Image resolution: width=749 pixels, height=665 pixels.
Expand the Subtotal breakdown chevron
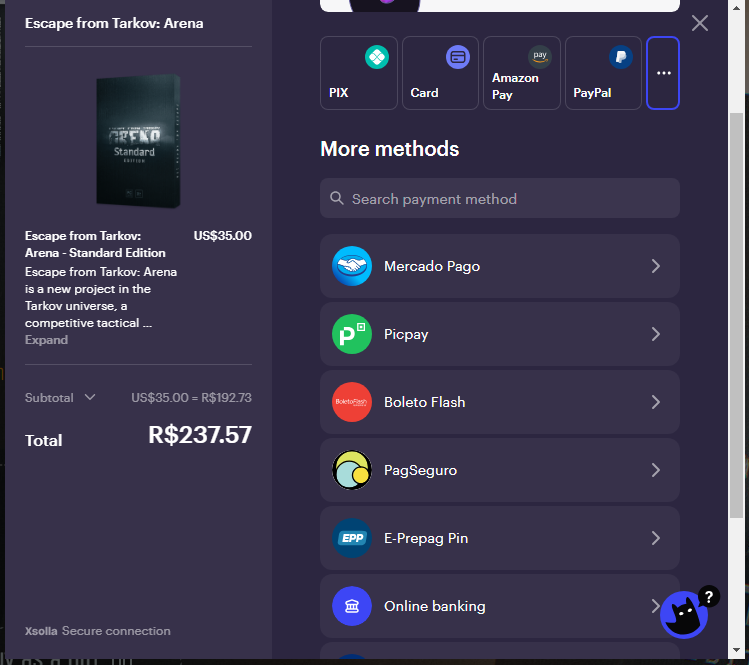[90, 397]
